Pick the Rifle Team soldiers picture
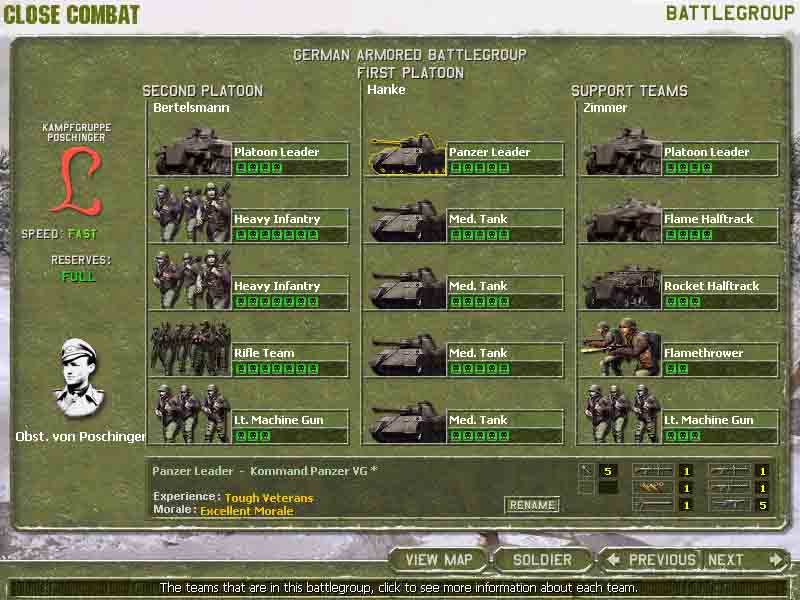 (x=191, y=348)
